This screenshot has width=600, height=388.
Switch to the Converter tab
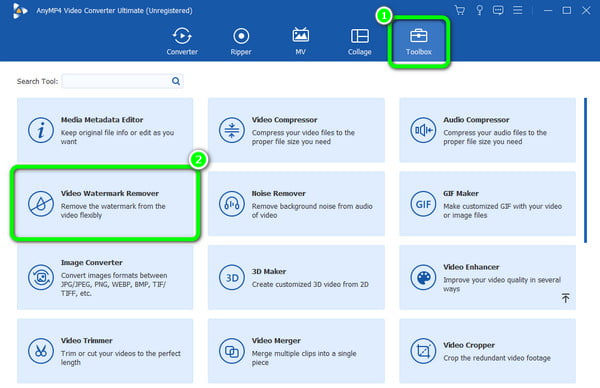coord(182,41)
